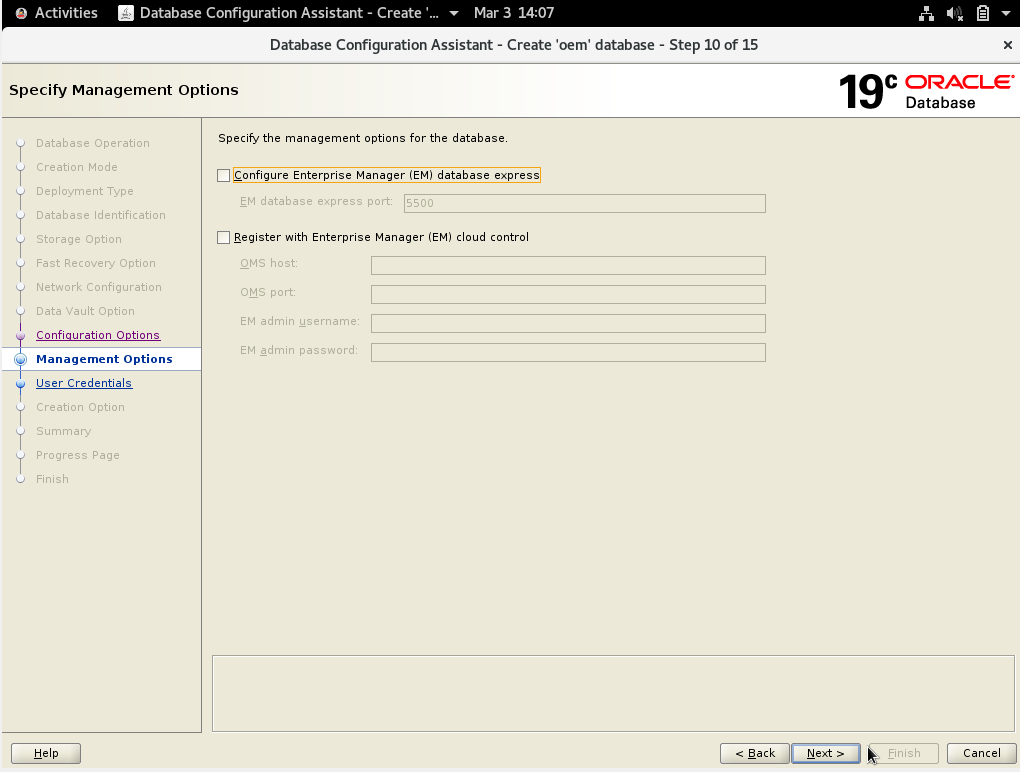This screenshot has height=772, width=1020.
Task: Click the Help button
Action: point(46,753)
